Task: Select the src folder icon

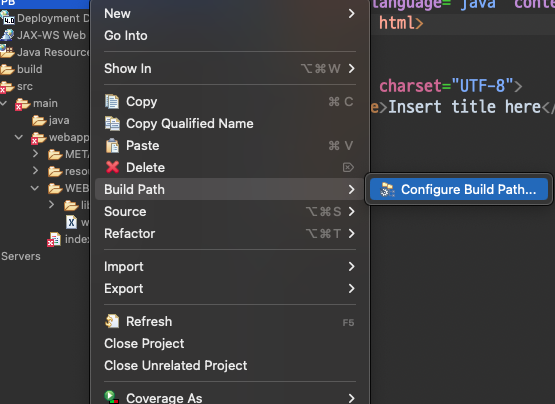Action: pyautogui.click(x=7, y=86)
